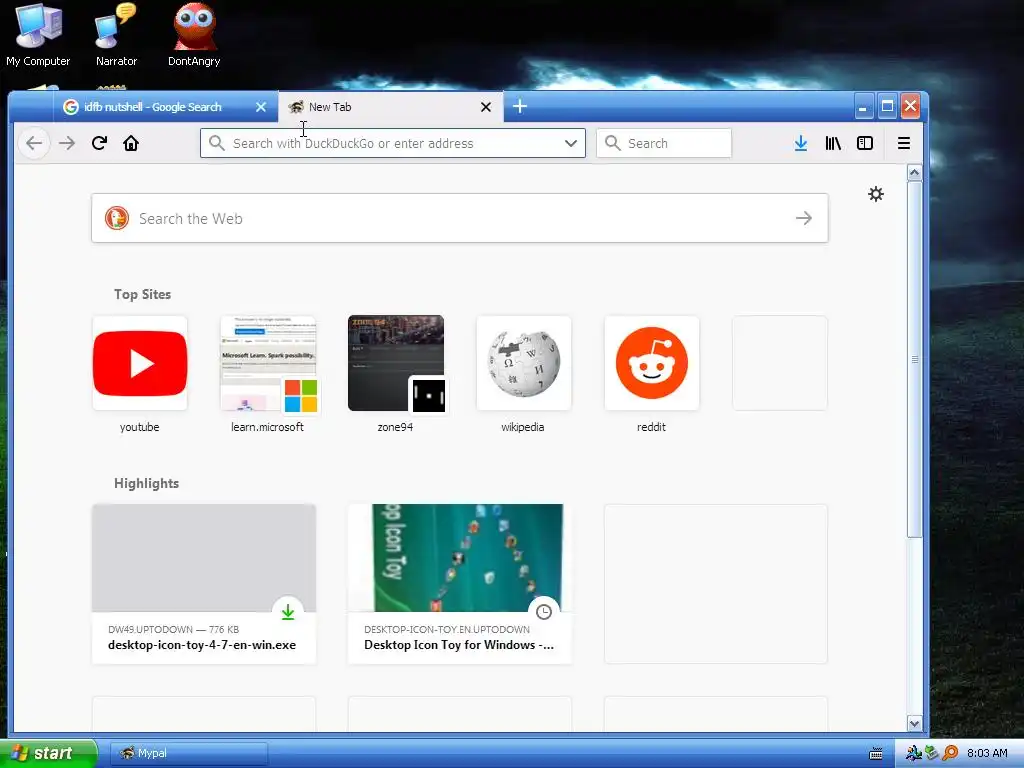Close the New Tab tab
1024x768 pixels.
point(486,107)
